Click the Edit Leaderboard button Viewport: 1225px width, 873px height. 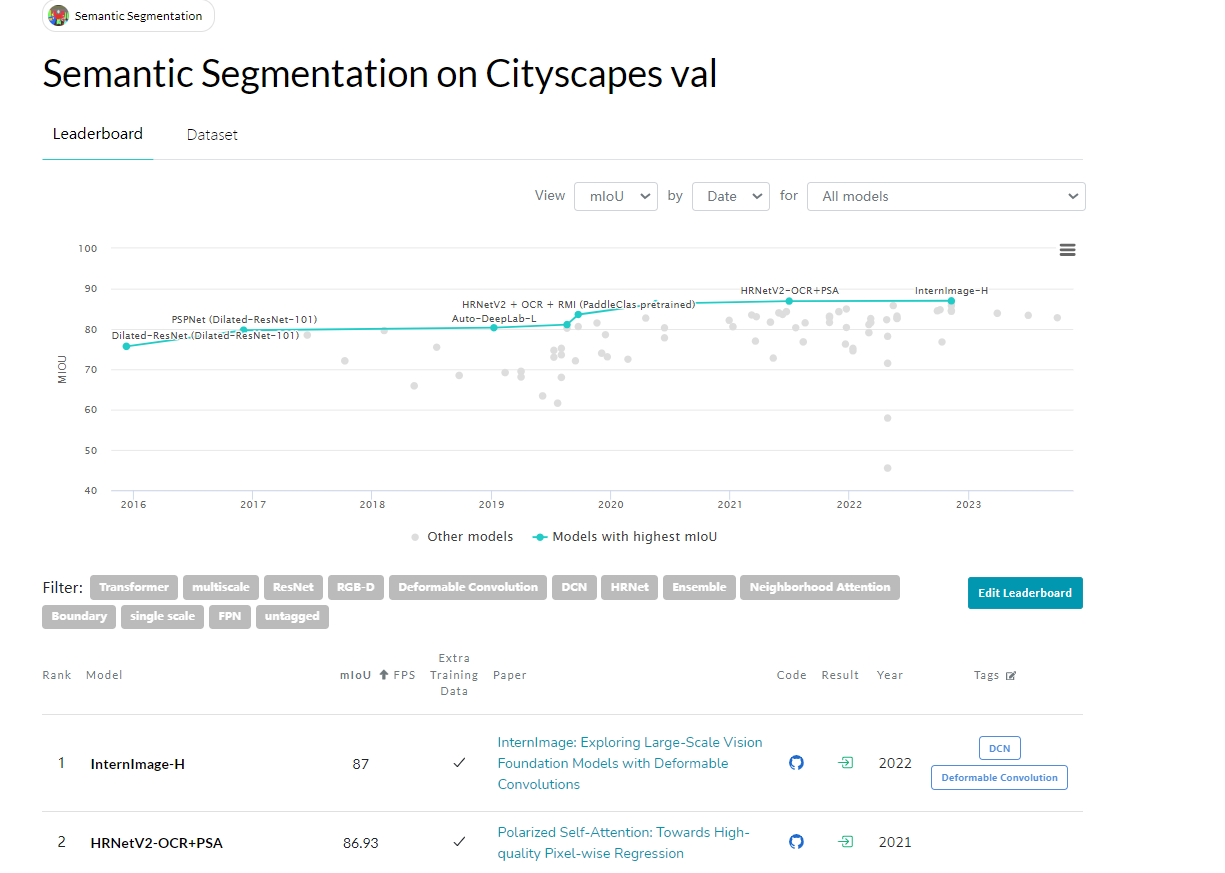click(x=1025, y=593)
